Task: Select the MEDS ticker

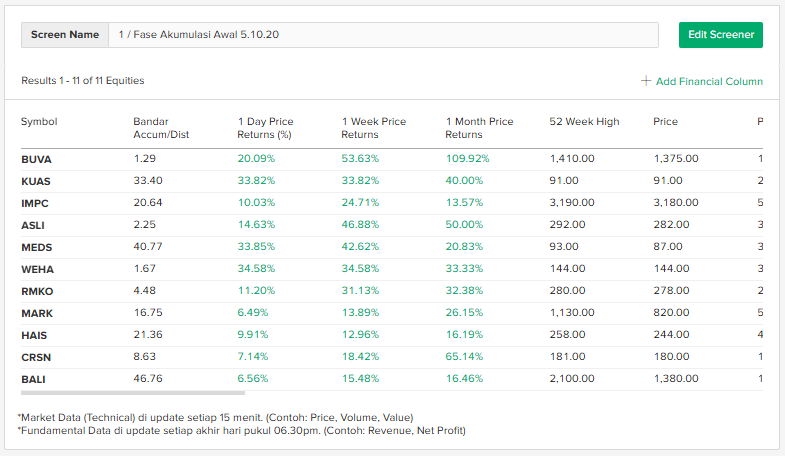Action: pos(36,247)
